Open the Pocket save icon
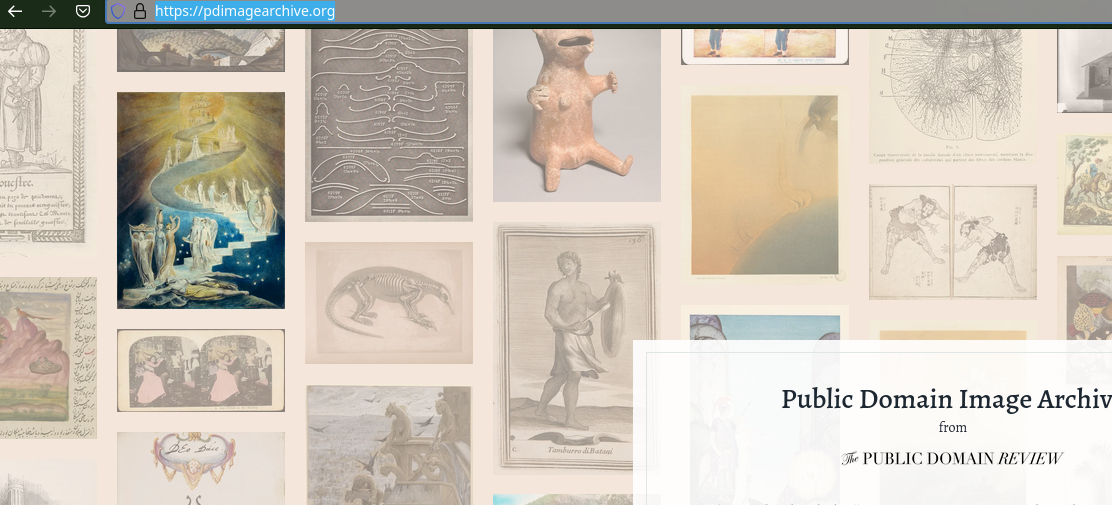 (83, 11)
